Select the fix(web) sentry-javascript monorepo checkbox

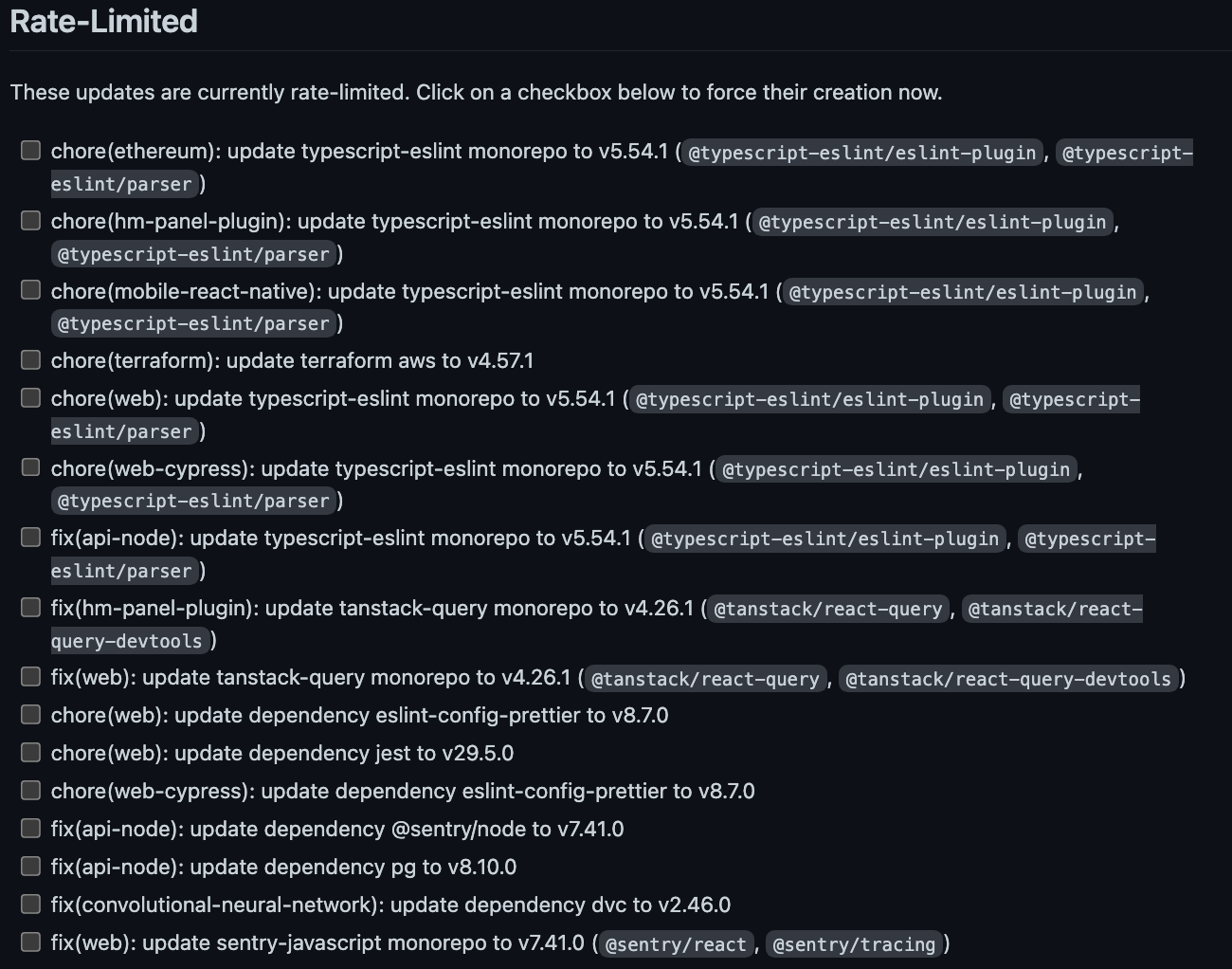[30, 942]
